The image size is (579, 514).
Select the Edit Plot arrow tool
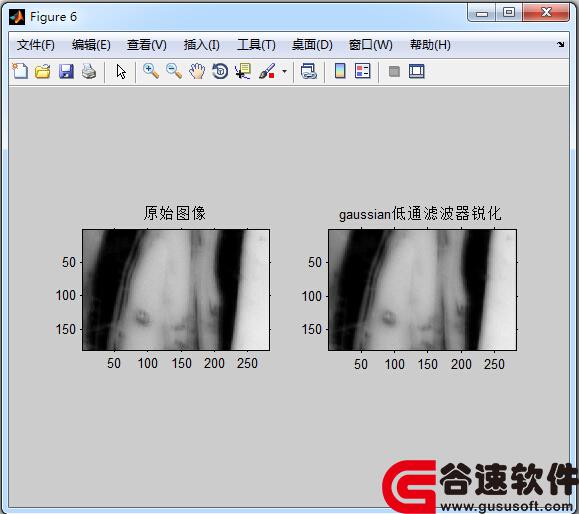[x=121, y=71]
